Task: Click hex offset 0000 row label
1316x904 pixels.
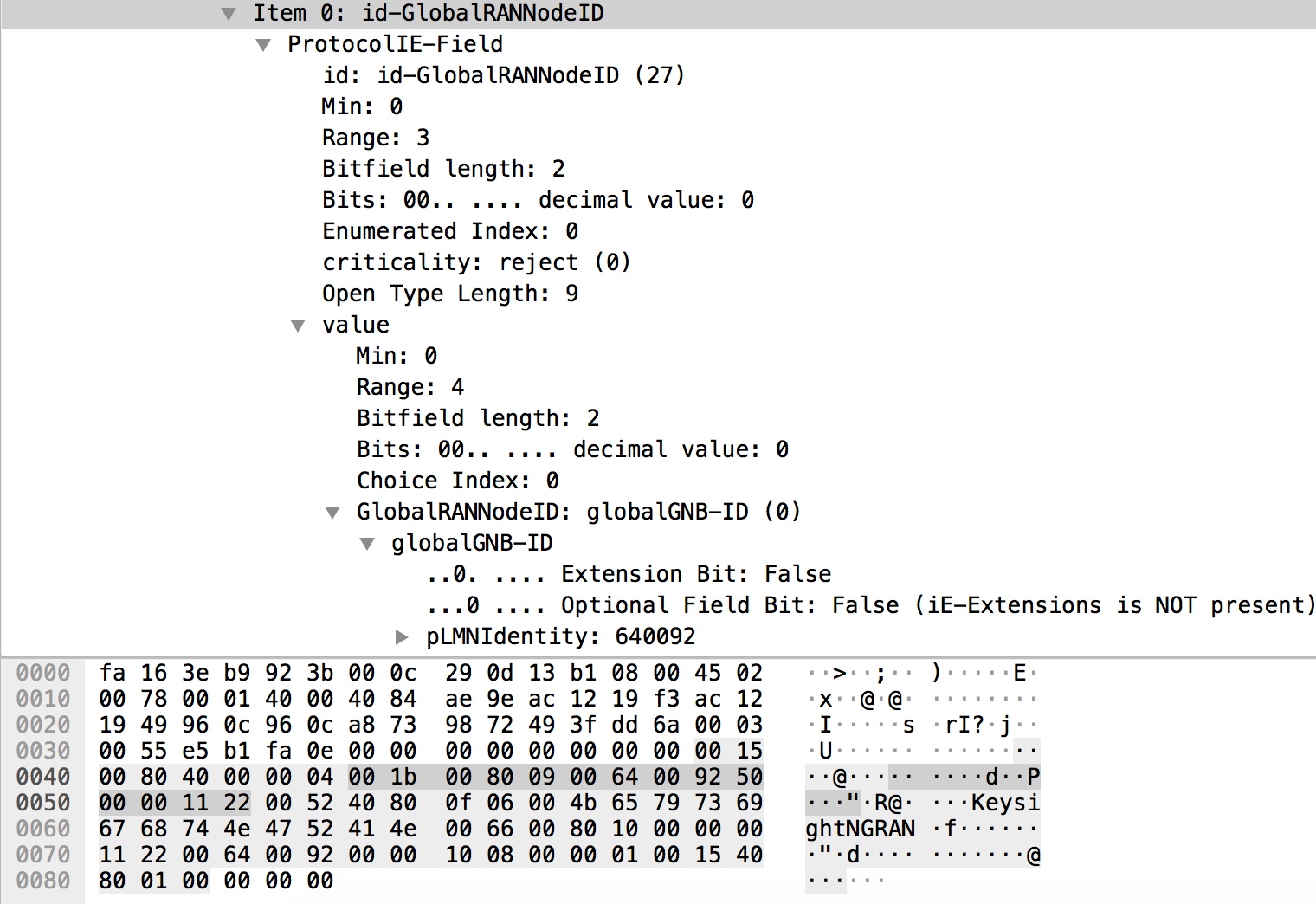Action: [43, 673]
